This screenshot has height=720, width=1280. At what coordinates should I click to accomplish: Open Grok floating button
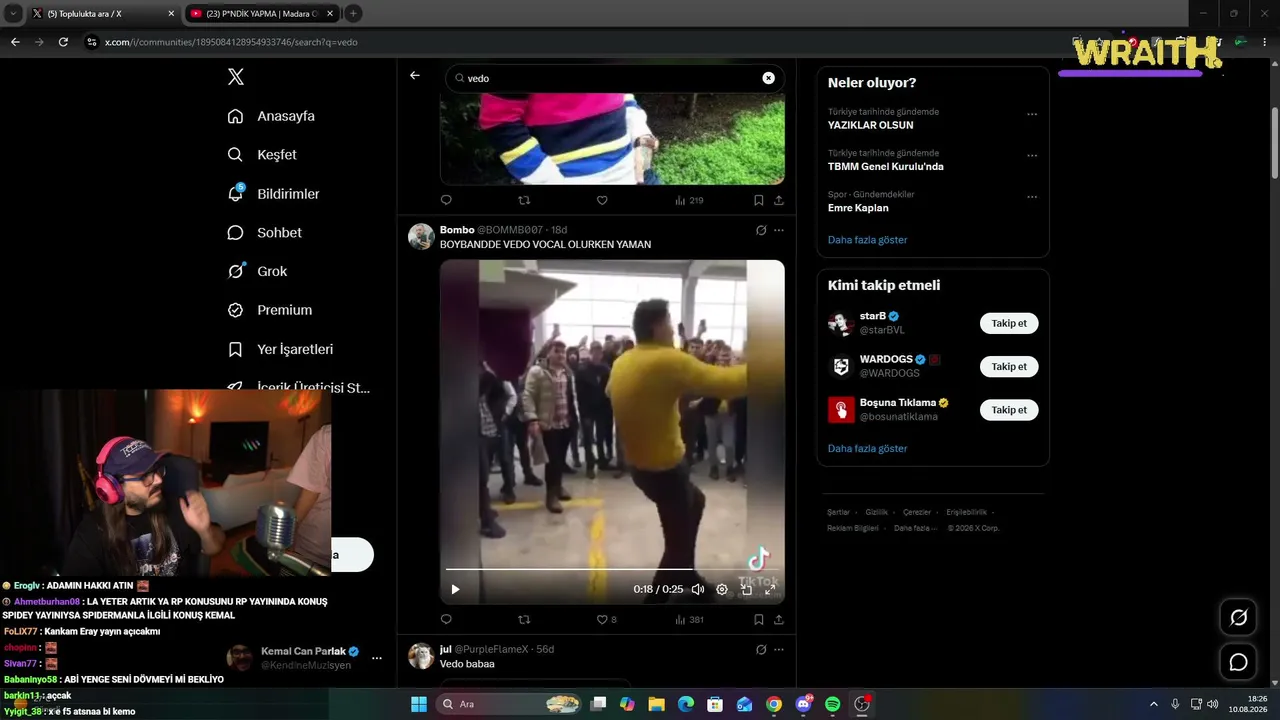click(1238, 618)
